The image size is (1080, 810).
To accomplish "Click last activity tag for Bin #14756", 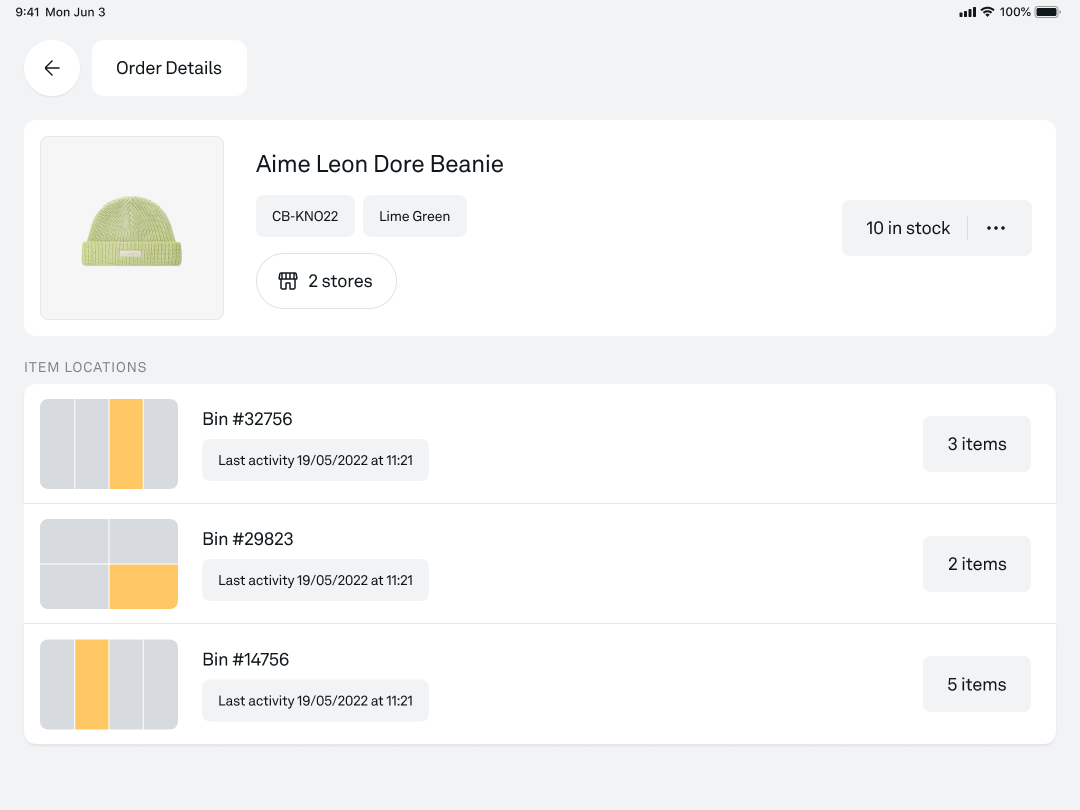I will point(315,700).
